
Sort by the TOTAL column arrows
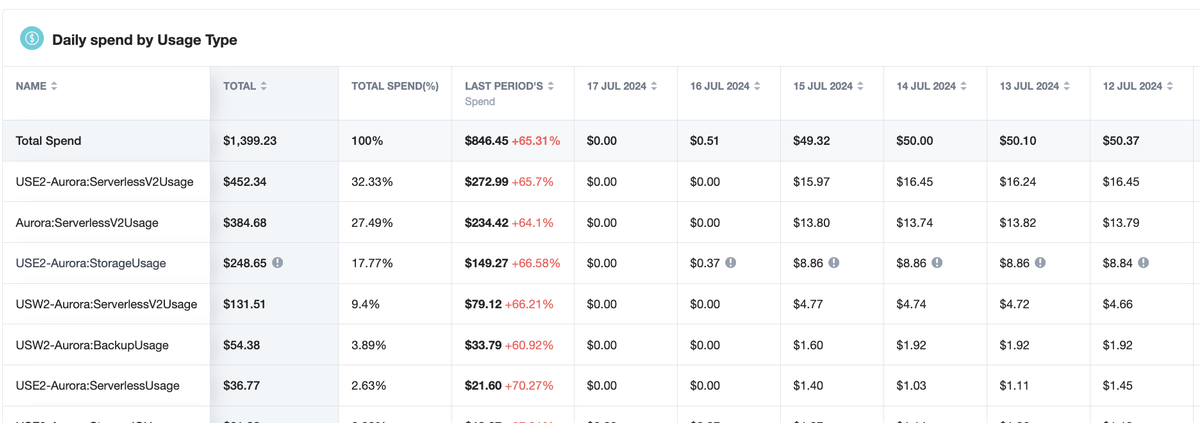pyautogui.click(x=264, y=87)
